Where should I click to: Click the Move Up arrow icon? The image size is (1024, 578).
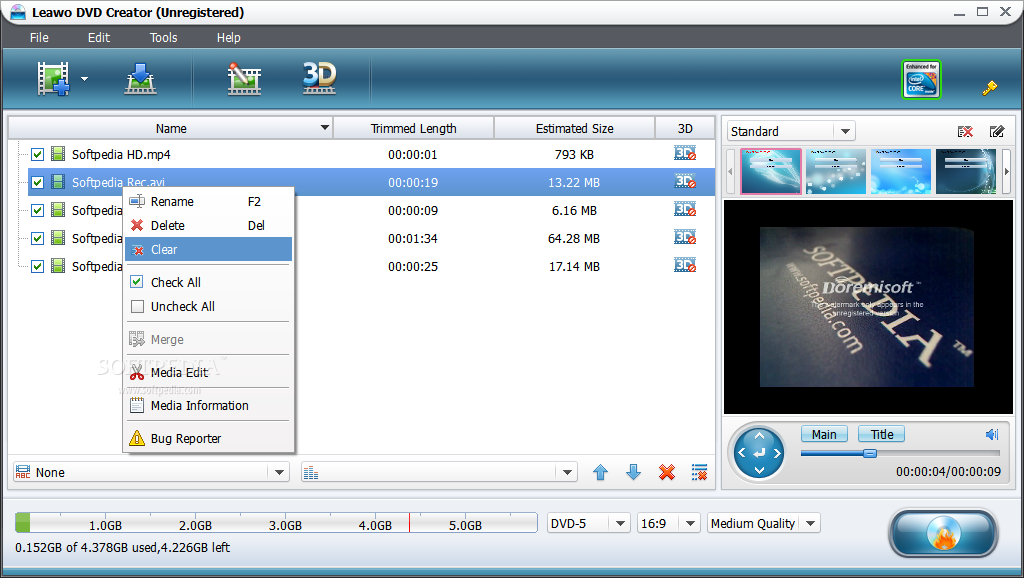pyautogui.click(x=601, y=472)
